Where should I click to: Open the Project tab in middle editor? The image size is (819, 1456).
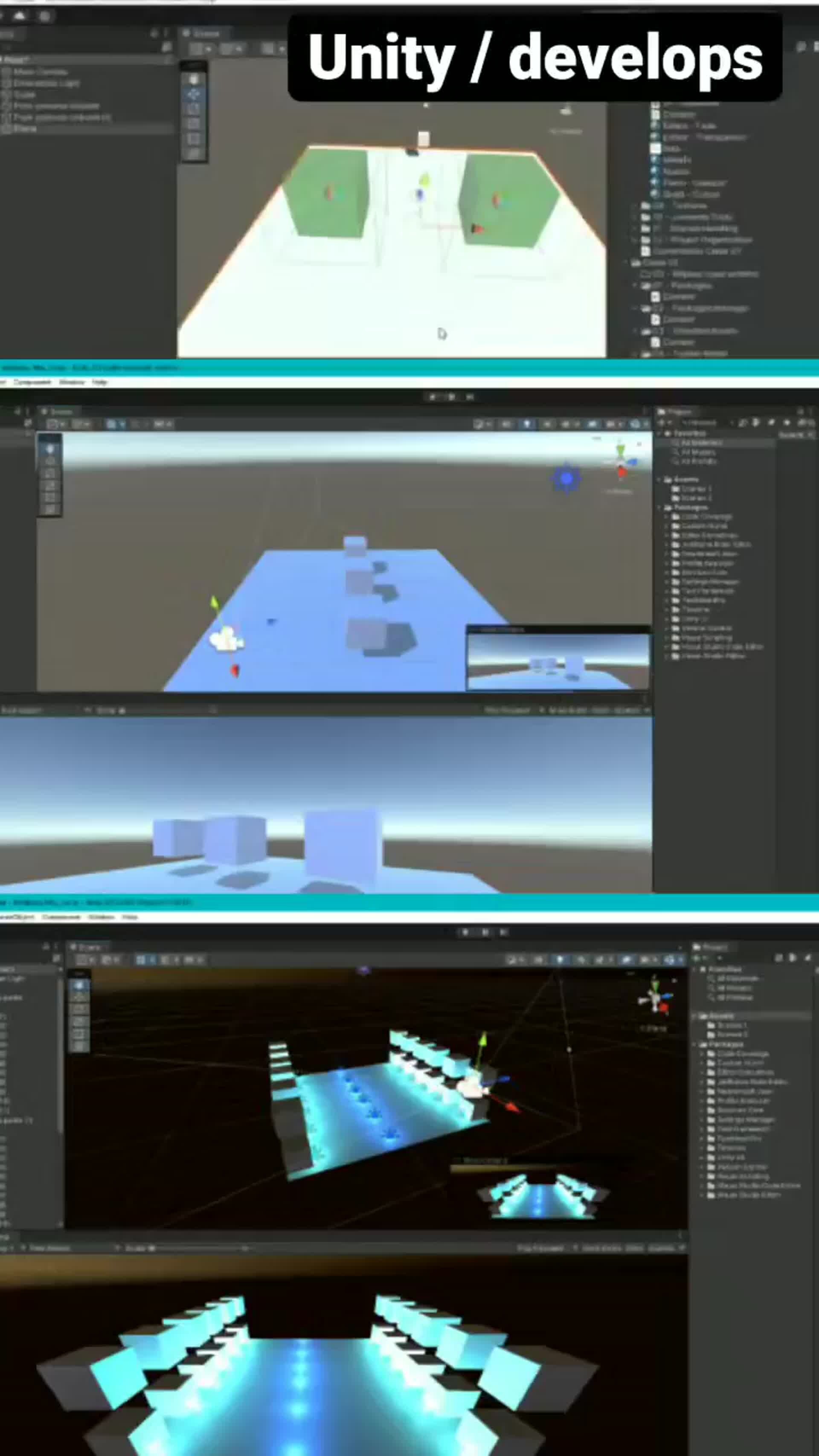679,411
